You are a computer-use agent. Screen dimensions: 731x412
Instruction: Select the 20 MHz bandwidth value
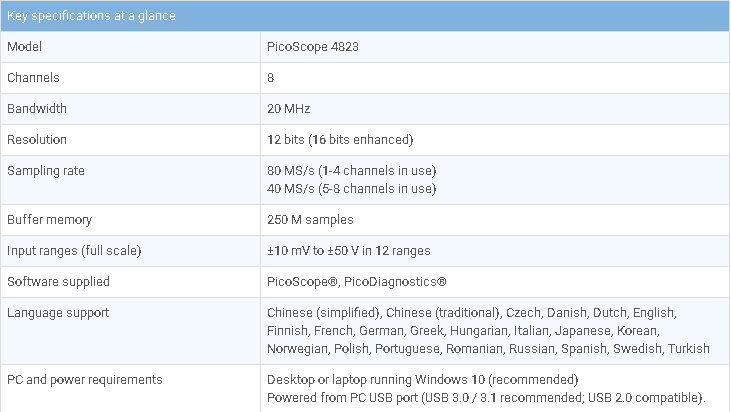pos(290,108)
